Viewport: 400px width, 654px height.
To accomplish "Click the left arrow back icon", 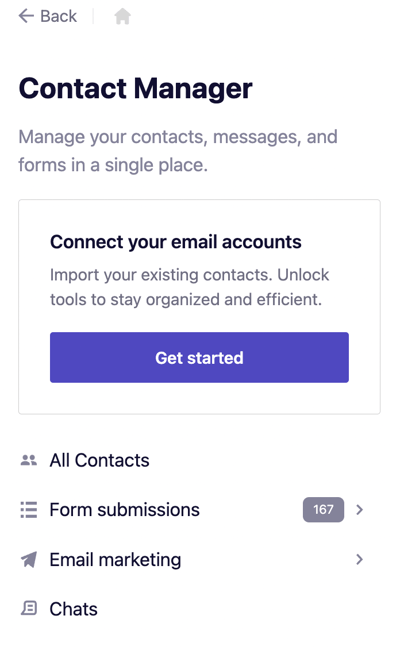I will tap(26, 16).
